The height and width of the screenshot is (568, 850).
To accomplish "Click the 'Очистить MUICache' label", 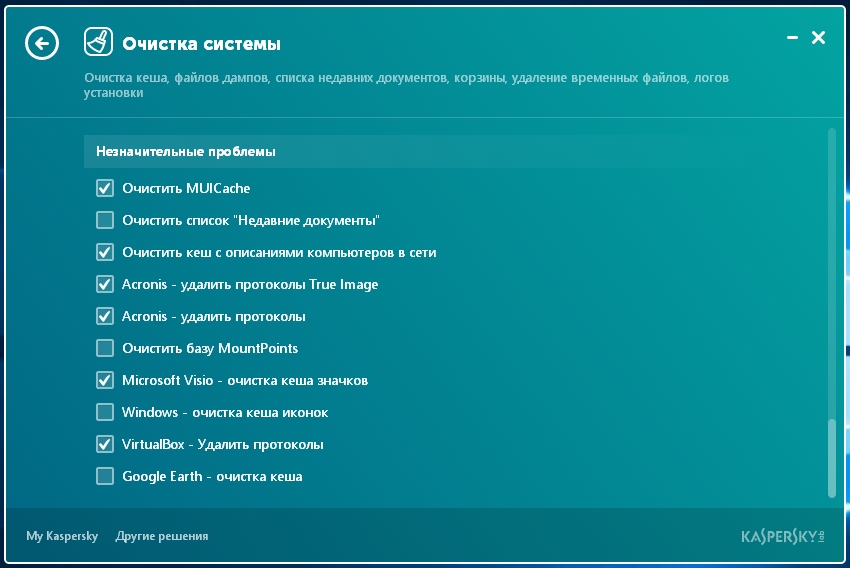I will tap(186, 188).
